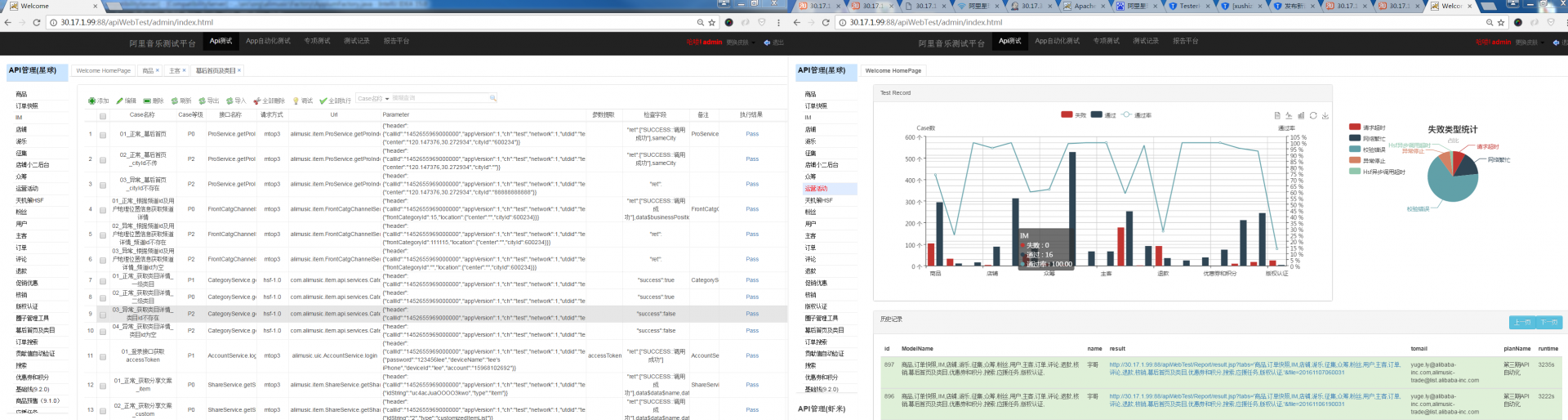
Task: Reload the page in the right browser window
Action: click(826, 22)
